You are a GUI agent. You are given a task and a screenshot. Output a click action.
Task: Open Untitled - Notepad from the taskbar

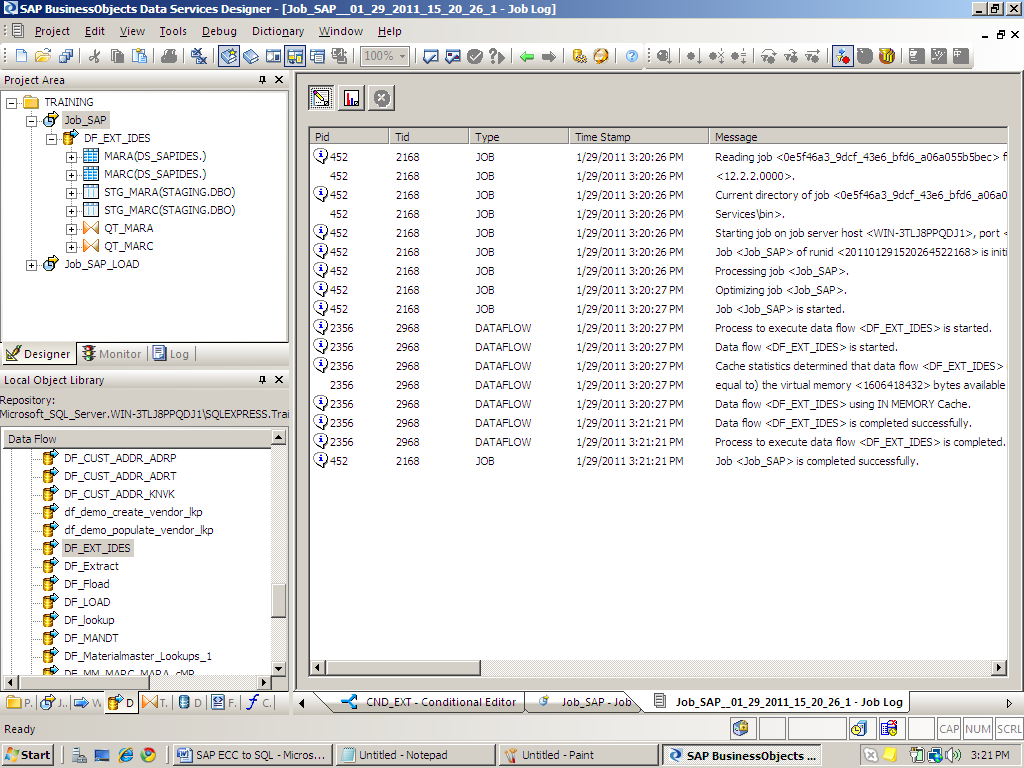click(x=415, y=755)
